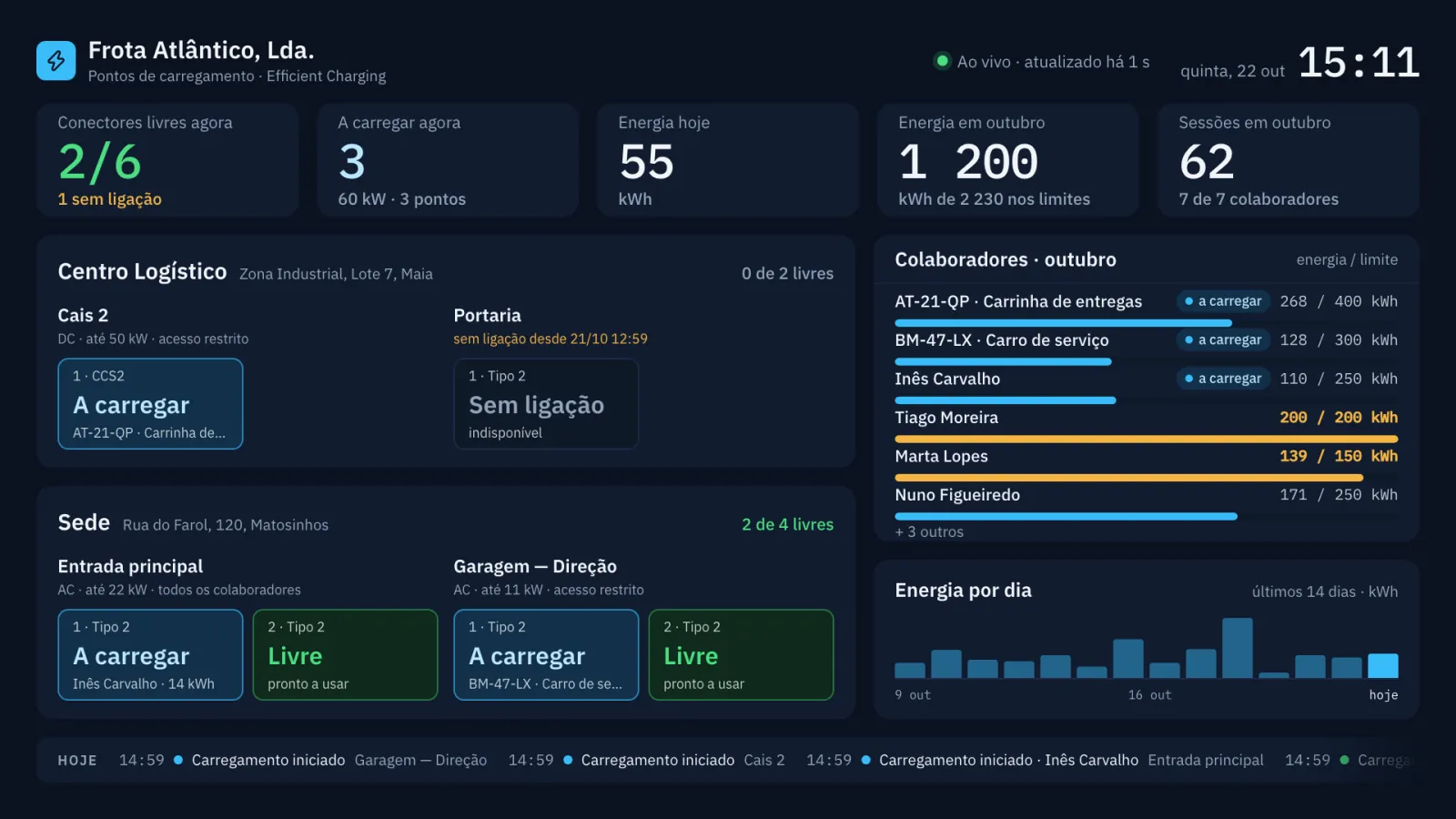Click the green live status dot
This screenshot has width=1456, height=819.
[943, 61]
